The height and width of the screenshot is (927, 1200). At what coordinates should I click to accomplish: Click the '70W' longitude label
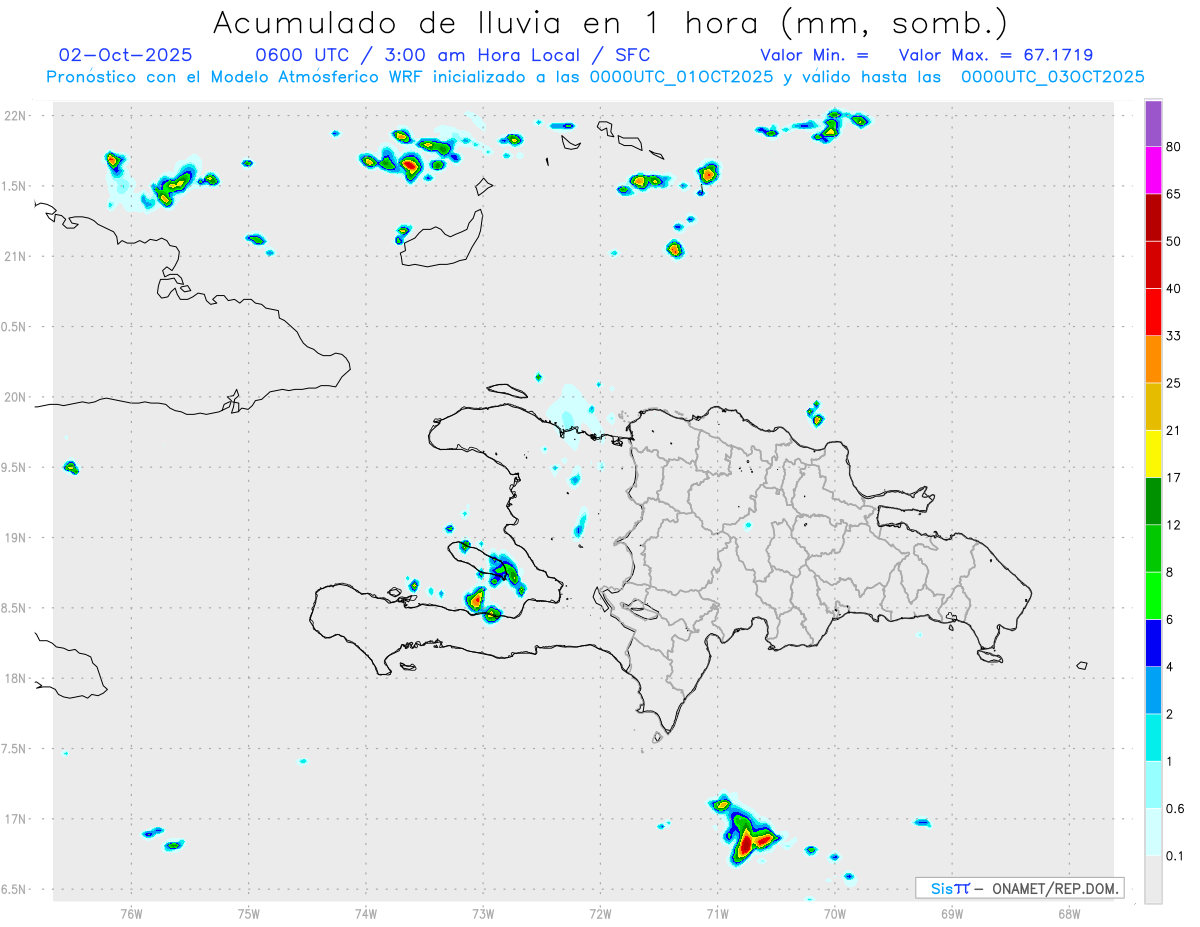pyautogui.click(x=835, y=913)
